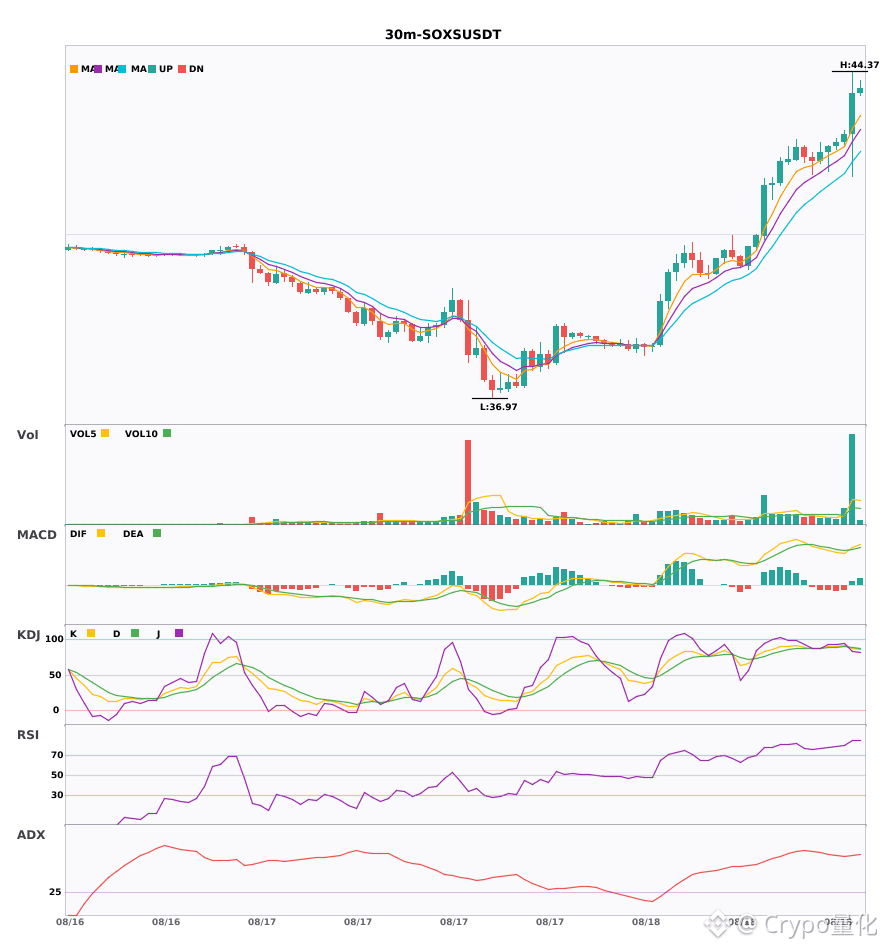Click the yellow K legend swatch

click(x=91, y=633)
